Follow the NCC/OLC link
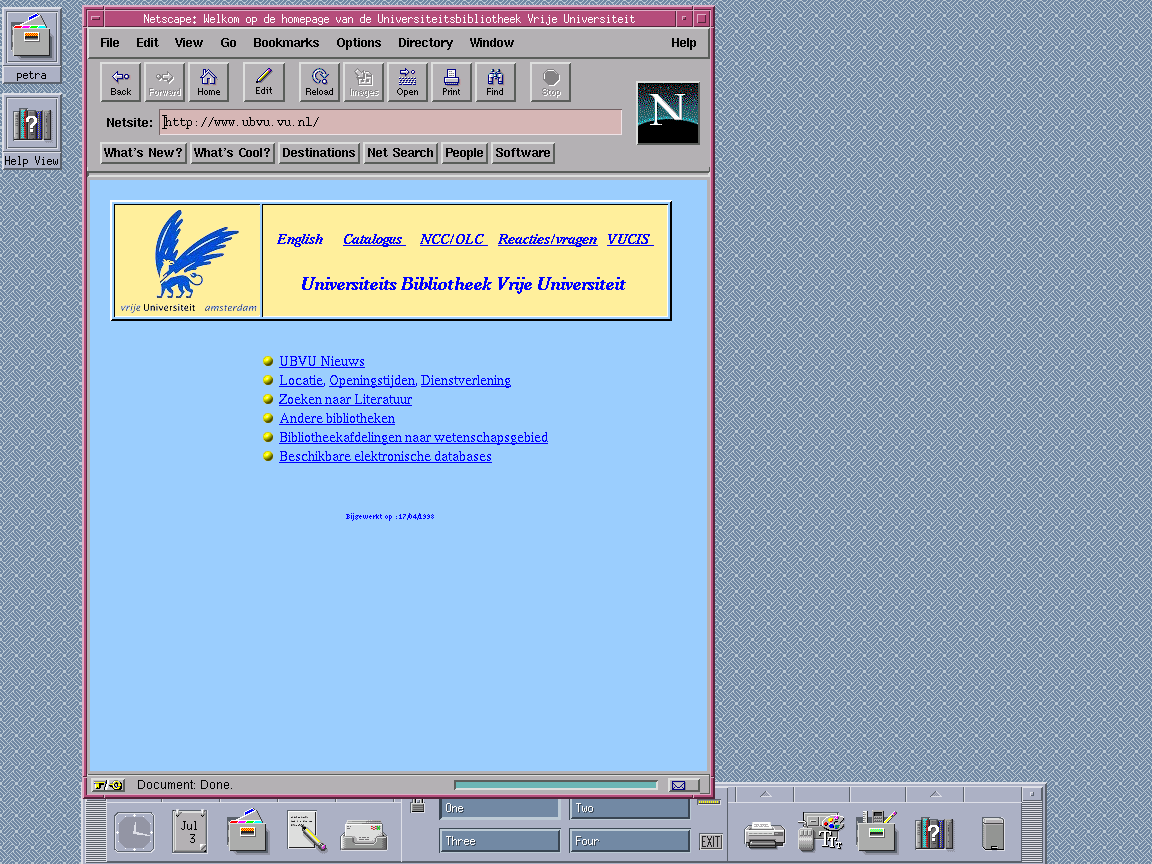The width and height of the screenshot is (1152, 864). (453, 239)
